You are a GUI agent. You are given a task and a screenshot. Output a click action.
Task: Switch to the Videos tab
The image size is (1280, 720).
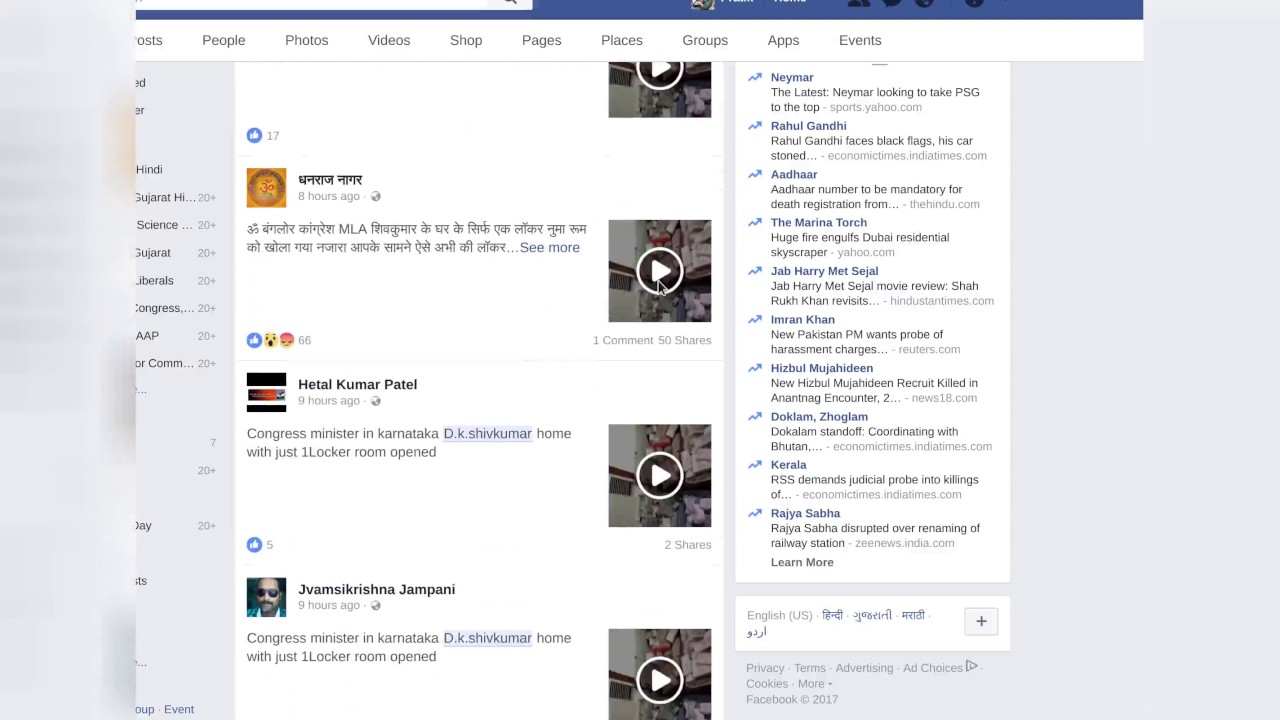389,40
